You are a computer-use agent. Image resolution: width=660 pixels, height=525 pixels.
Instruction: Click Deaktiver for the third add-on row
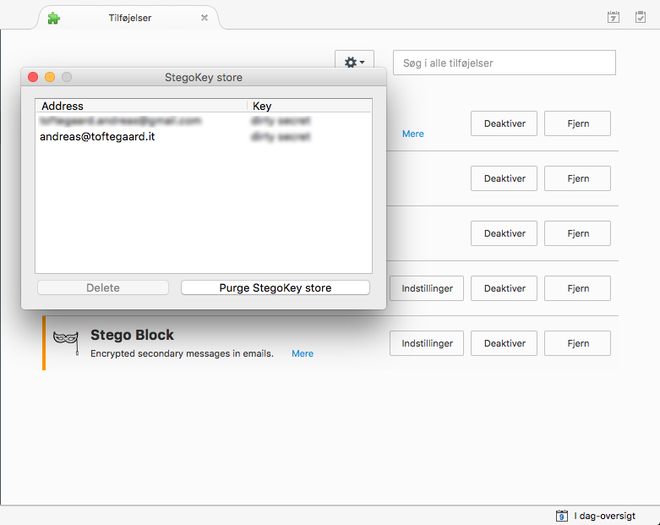point(504,233)
